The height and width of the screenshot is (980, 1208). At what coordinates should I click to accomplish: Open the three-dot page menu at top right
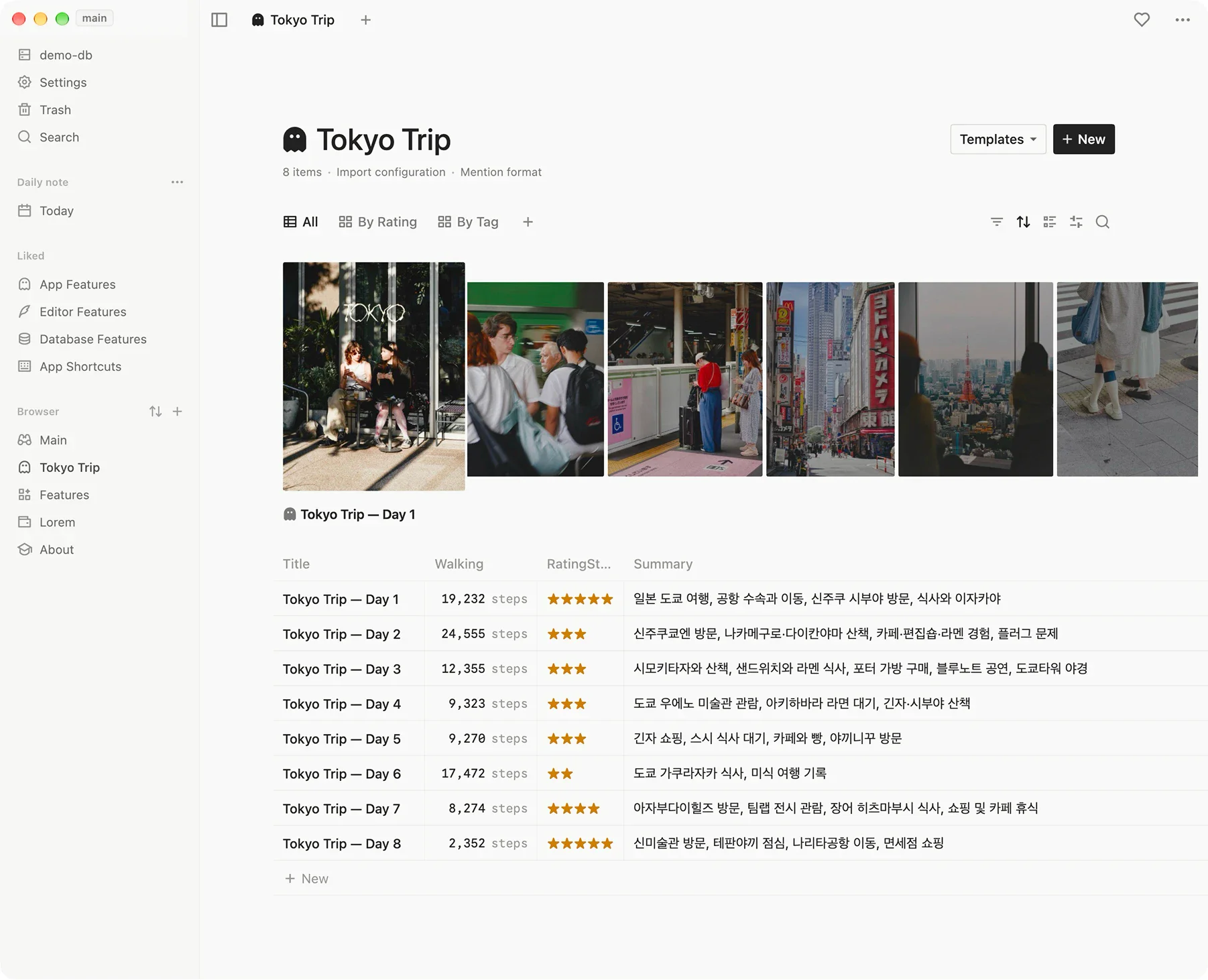tap(1183, 20)
